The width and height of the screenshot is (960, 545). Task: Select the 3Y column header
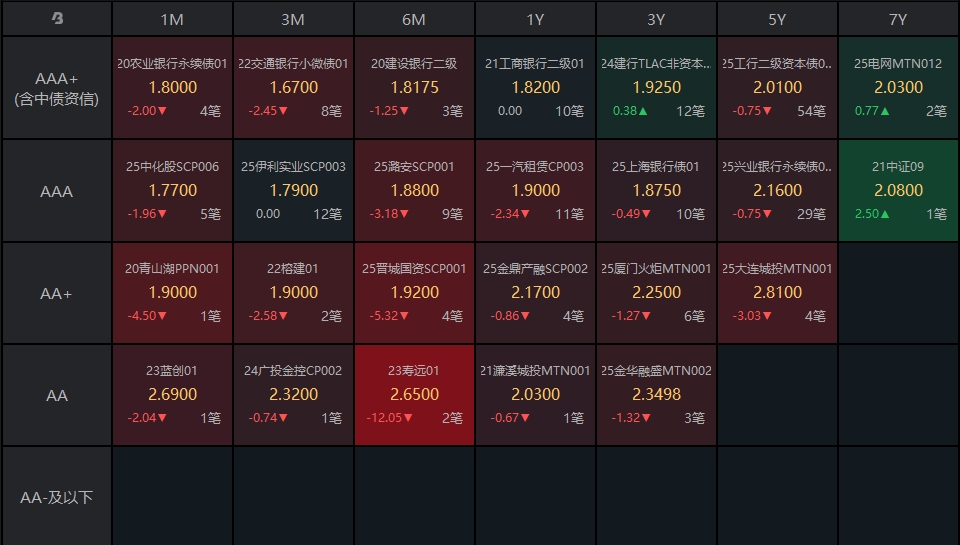(656, 19)
